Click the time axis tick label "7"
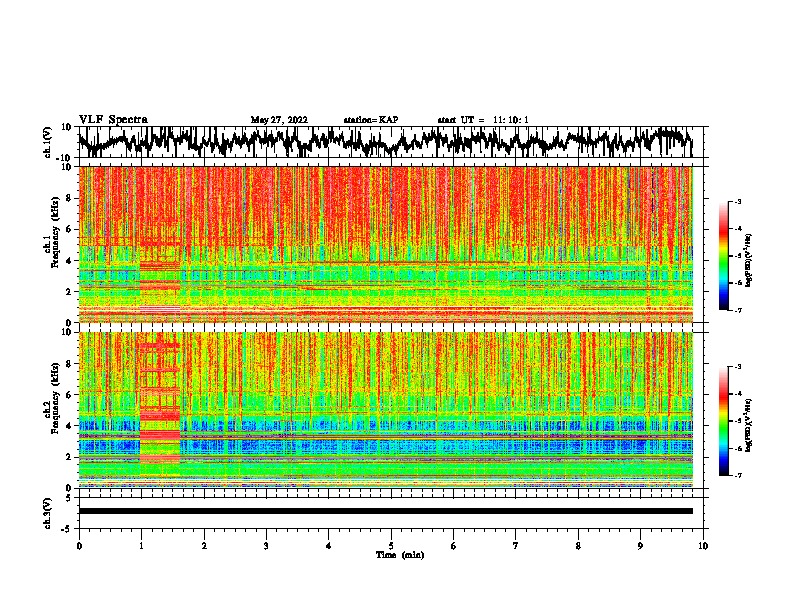 click(516, 546)
